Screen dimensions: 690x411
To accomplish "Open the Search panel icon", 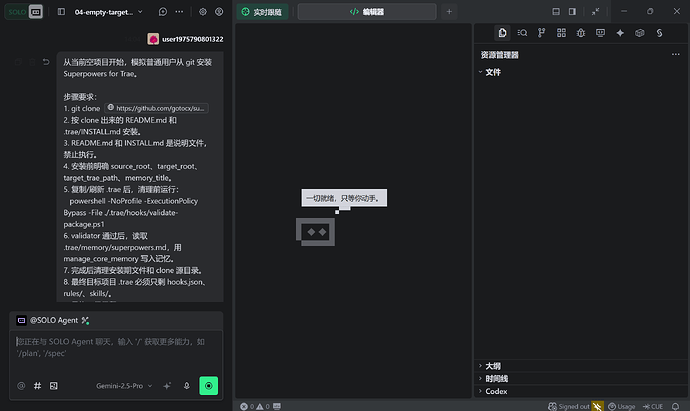I will [522, 33].
